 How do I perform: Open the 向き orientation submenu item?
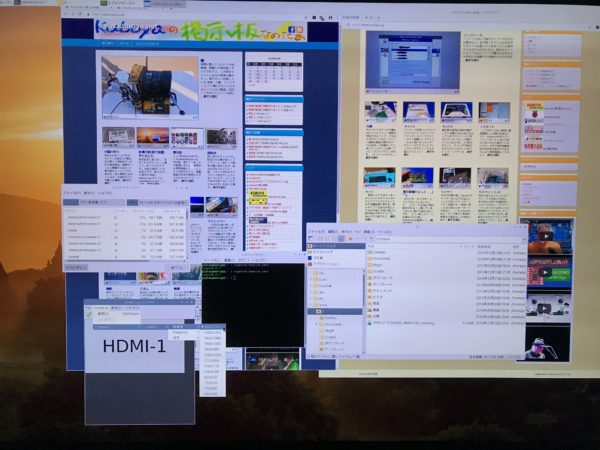(185, 338)
